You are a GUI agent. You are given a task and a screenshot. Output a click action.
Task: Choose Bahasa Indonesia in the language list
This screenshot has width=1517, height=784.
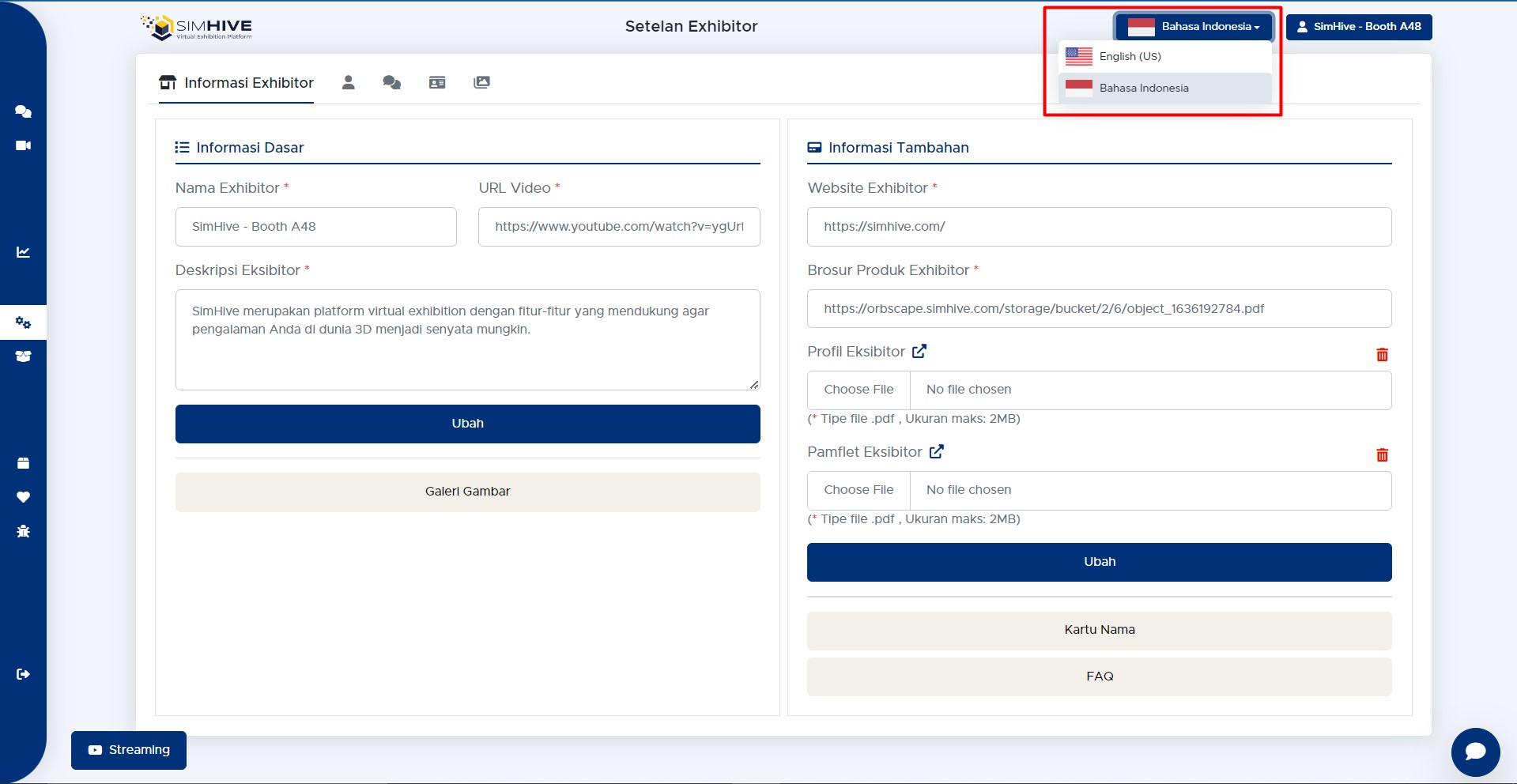[x=1165, y=89]
